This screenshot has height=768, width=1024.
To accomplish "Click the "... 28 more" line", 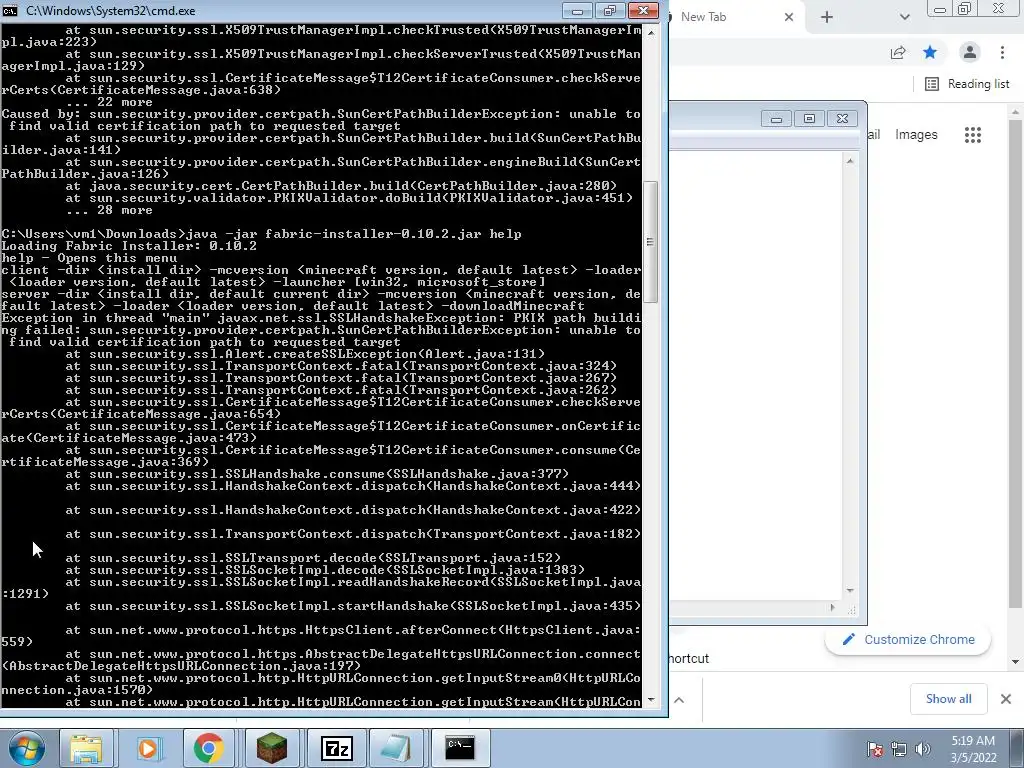I will (x=108, y=210).
